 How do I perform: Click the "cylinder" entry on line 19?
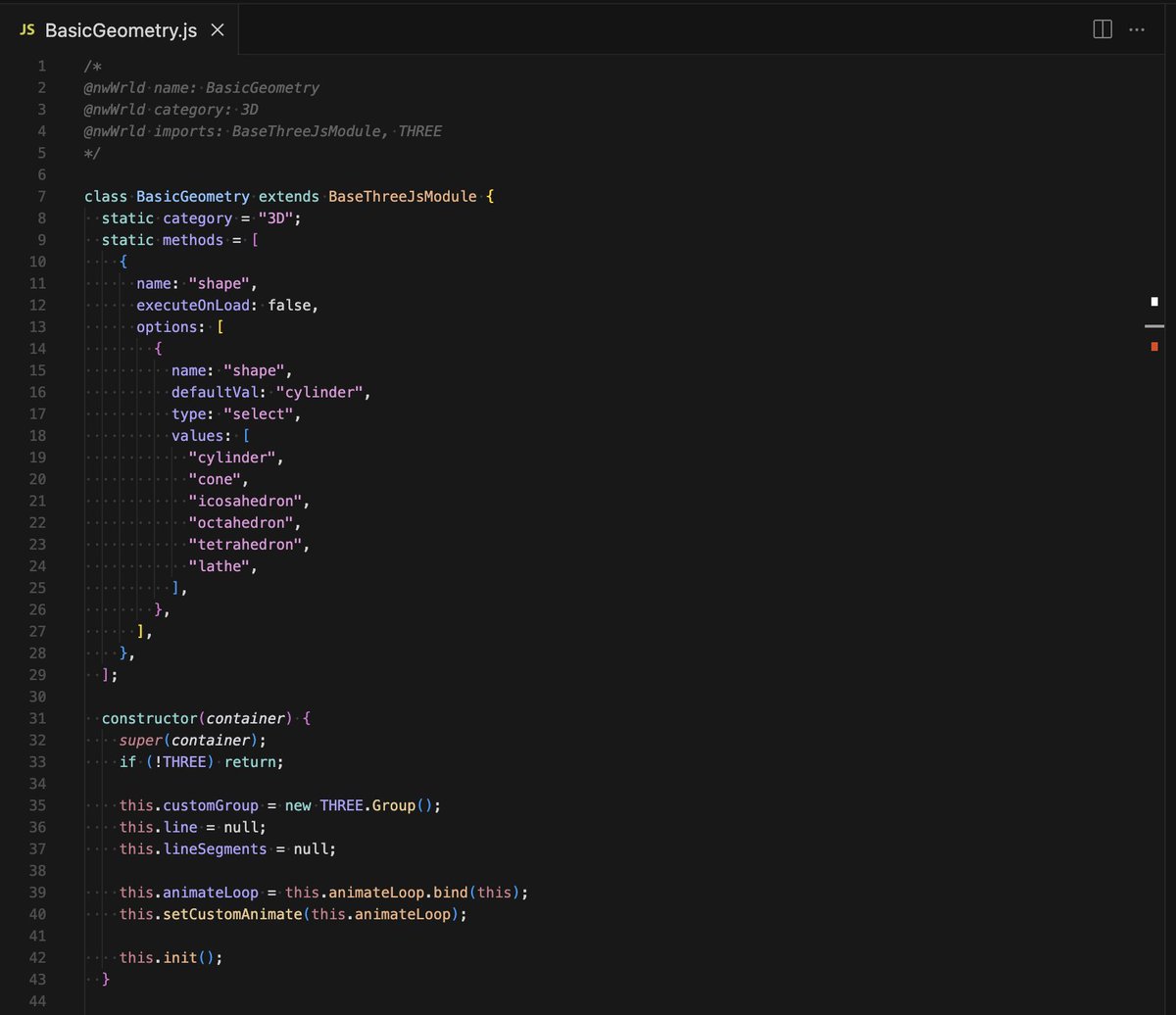[x=232, y=458]
